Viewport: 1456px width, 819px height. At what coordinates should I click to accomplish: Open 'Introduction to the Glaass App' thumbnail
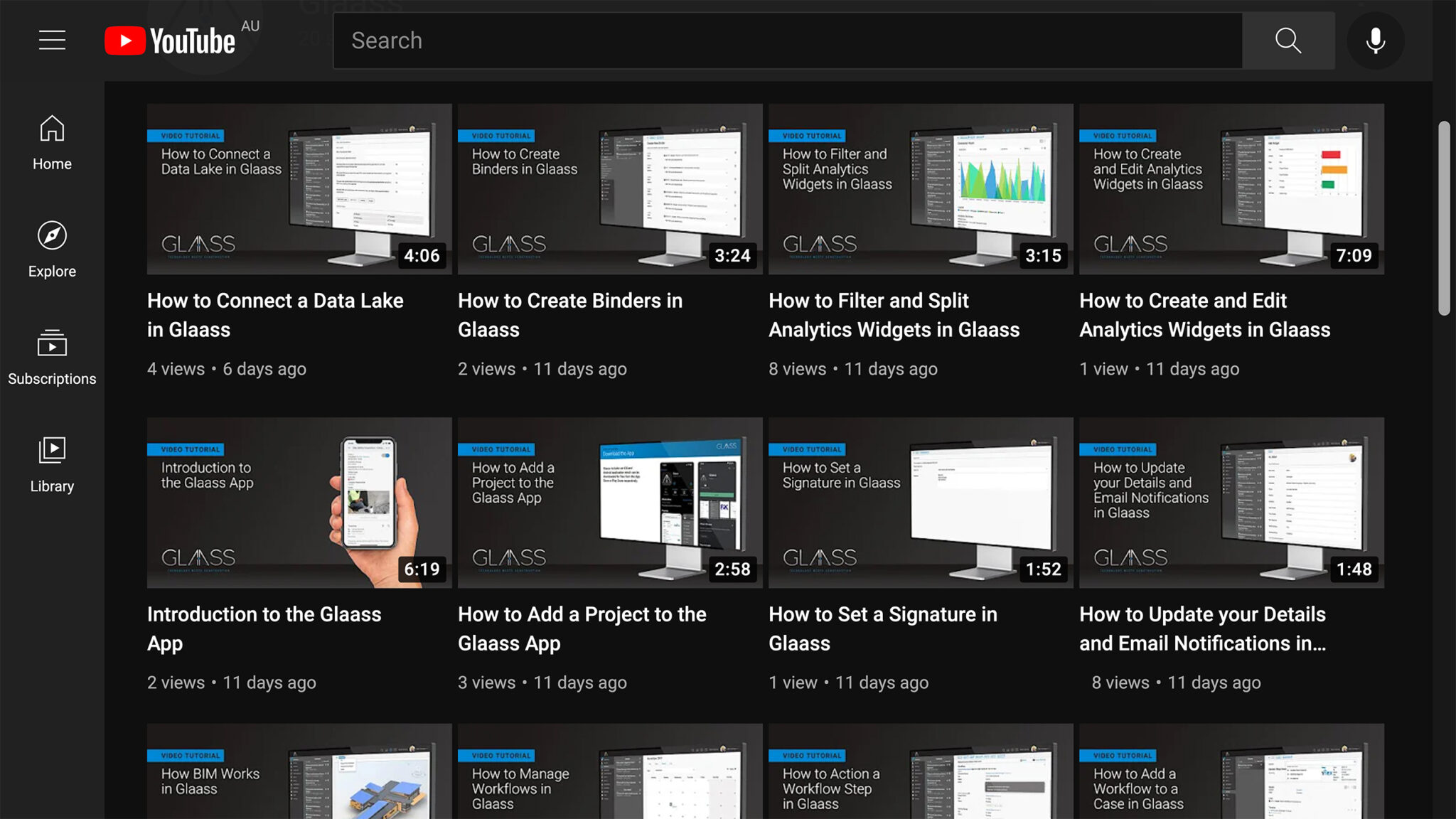299,503
